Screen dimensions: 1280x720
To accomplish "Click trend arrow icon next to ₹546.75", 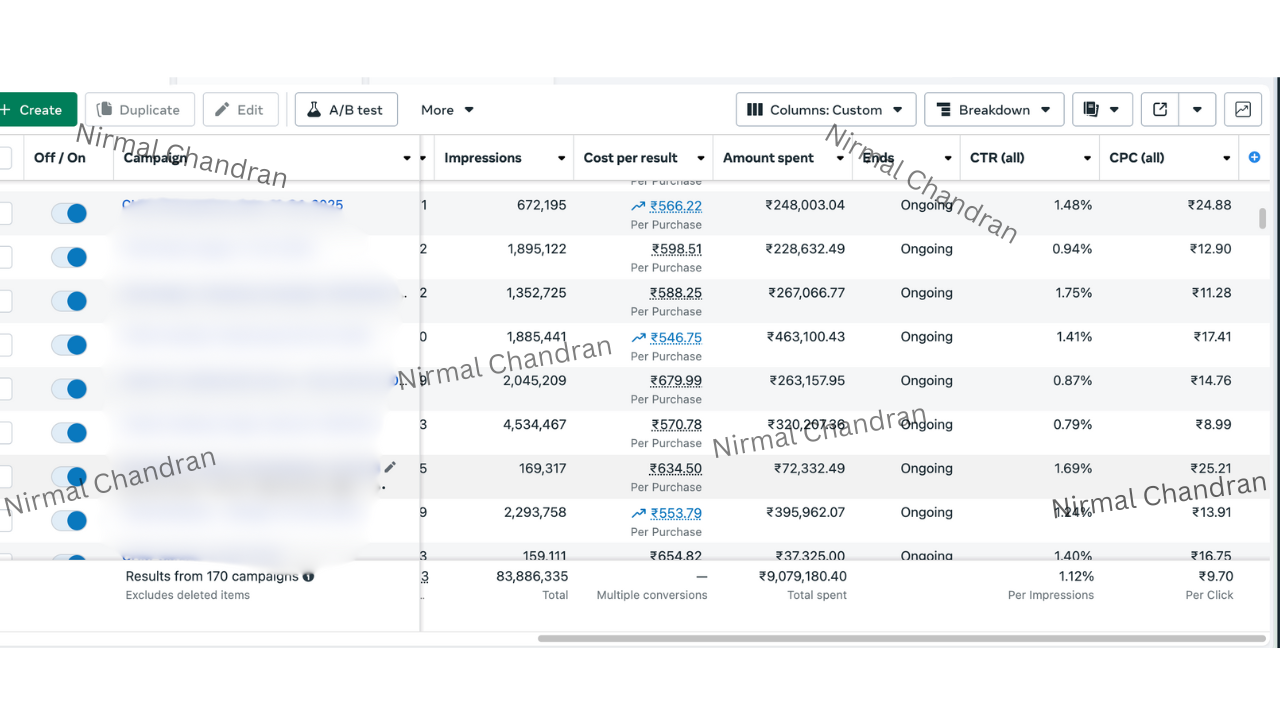I will tap(638, 338).
